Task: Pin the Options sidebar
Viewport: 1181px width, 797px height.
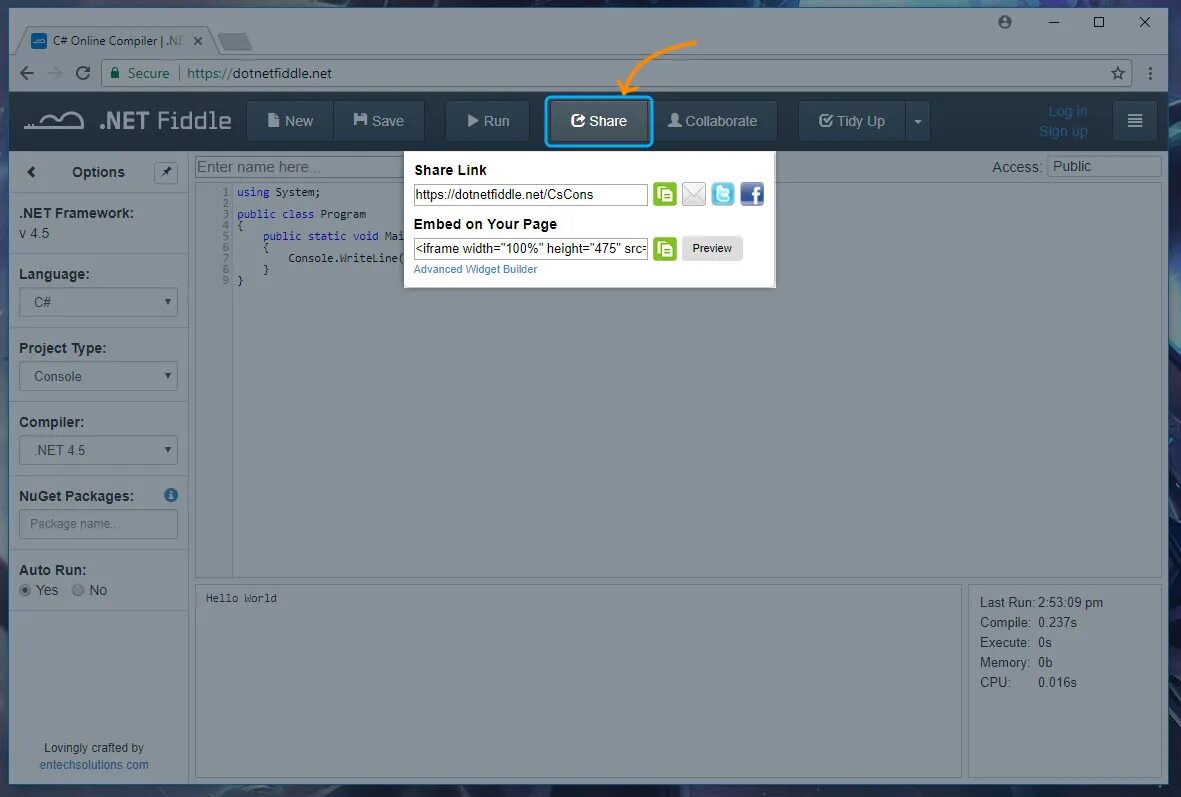Action: click(166, 172)
